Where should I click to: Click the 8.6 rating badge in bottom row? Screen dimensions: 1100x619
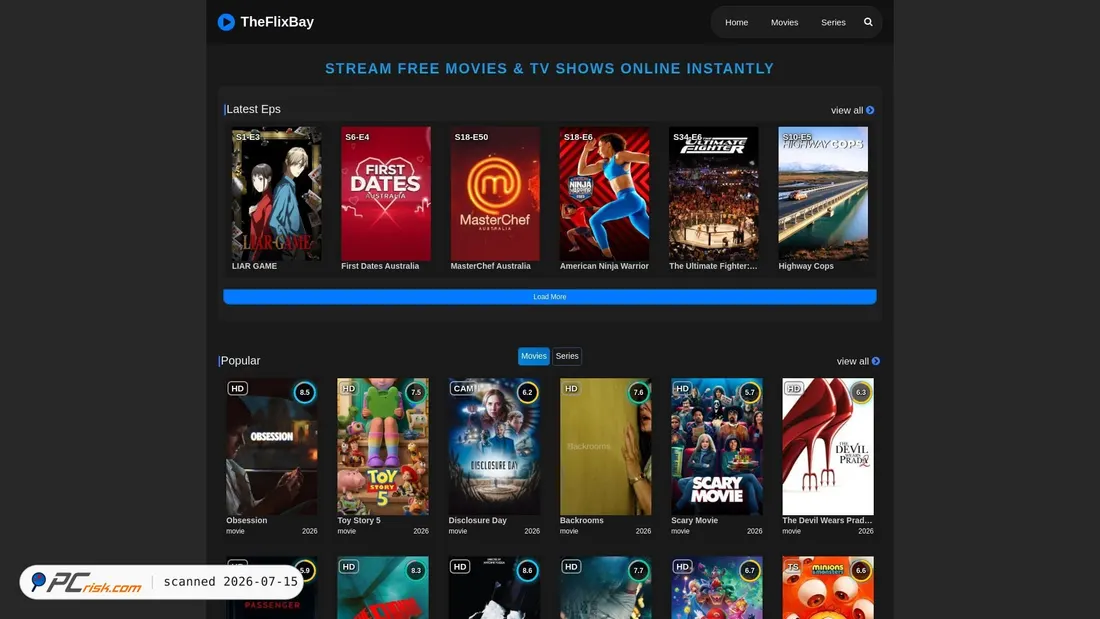coord(527,571)
